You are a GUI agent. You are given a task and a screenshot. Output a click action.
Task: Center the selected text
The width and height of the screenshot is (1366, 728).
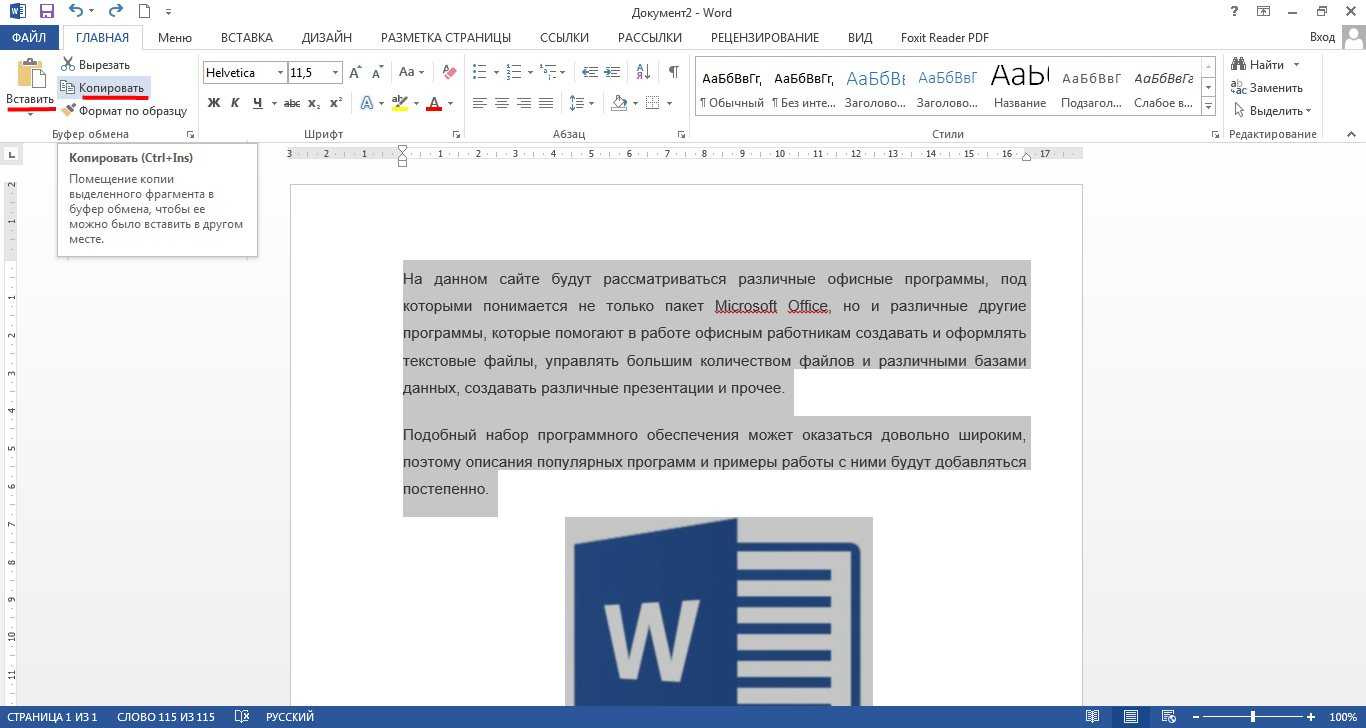click(x=502, y=103)
